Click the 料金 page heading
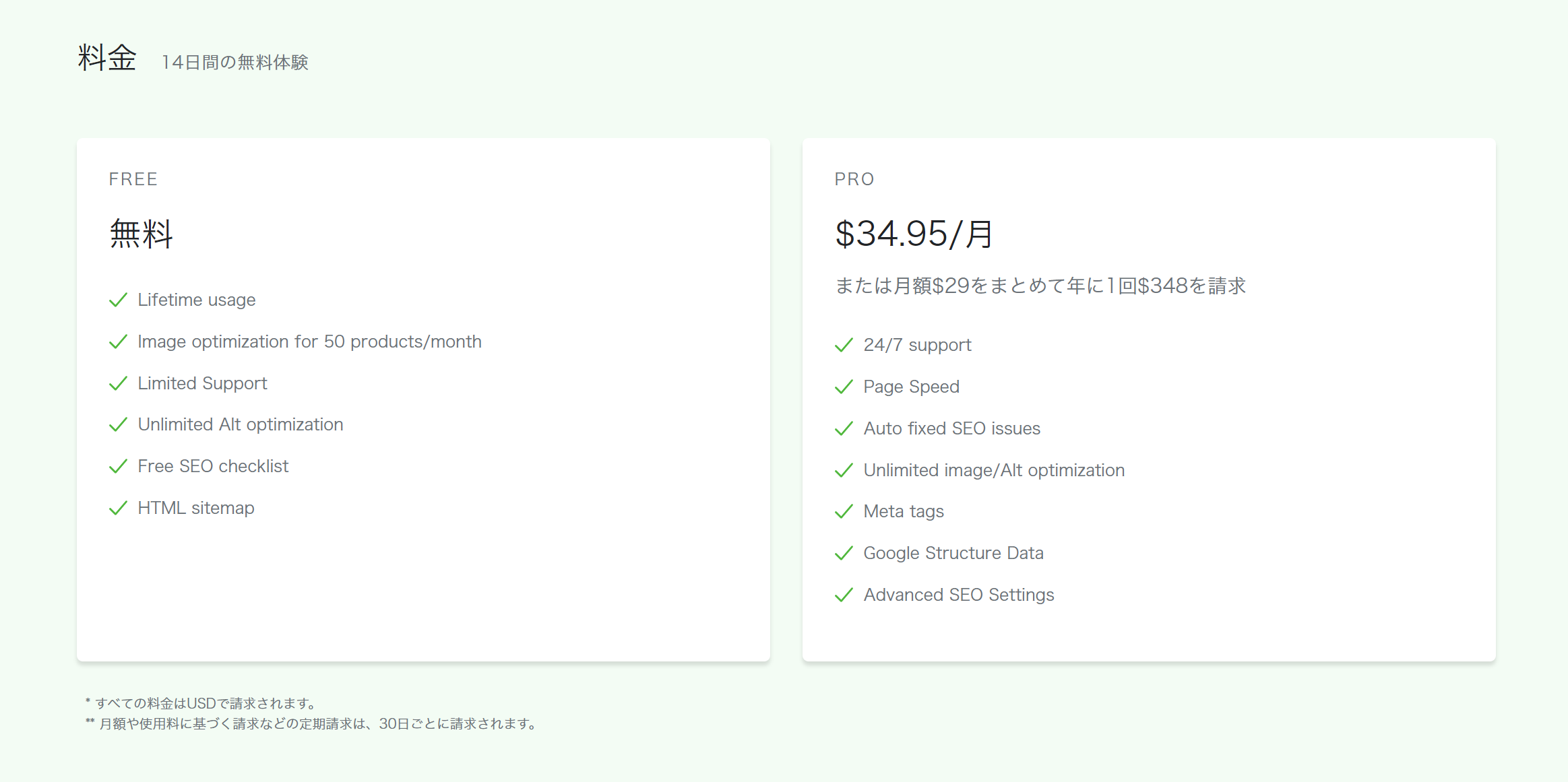This screenshot has width=1568, height=782. click(x=107, y=58)
